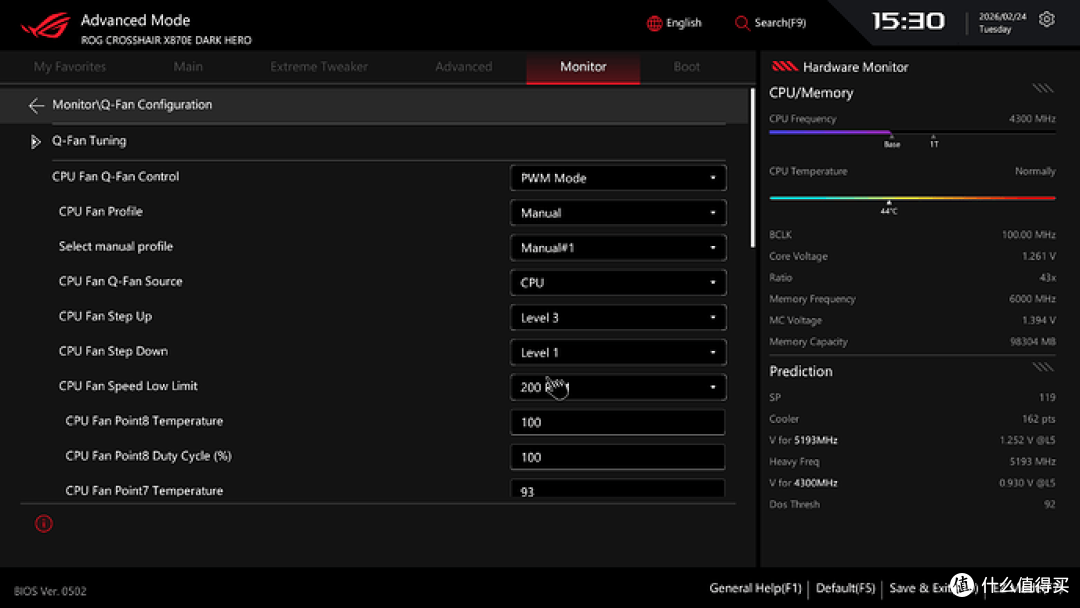This screenshot has width=1080, height=608.
Task: Click the ROG logo icon
Action: [45, 25]
